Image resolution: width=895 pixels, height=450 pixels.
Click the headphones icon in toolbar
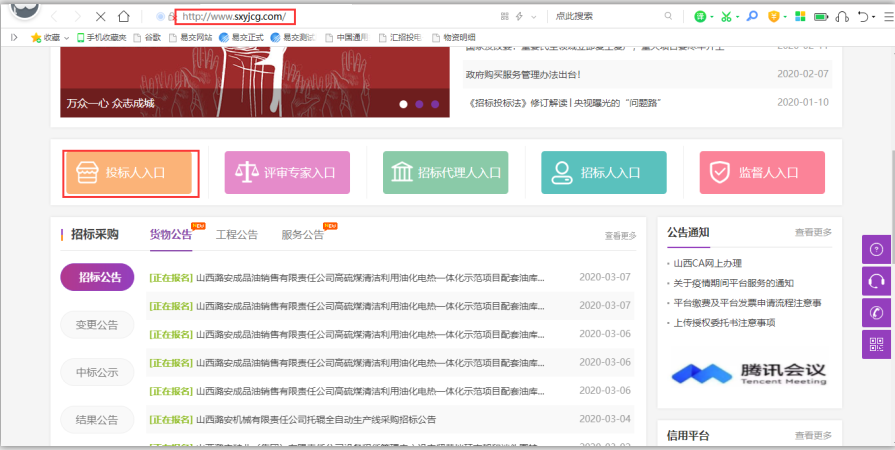click(x=842, y=17)
